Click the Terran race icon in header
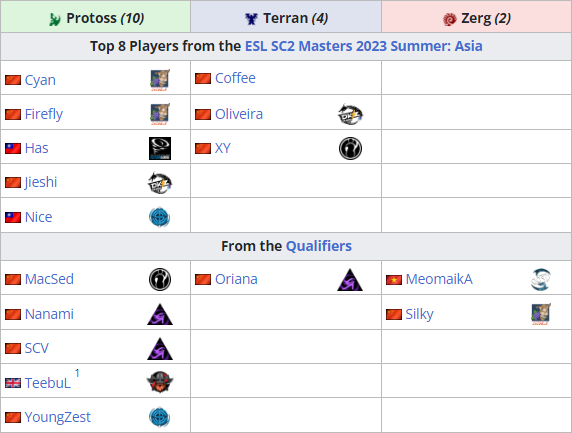572x433 pixels. pos(251,19)
